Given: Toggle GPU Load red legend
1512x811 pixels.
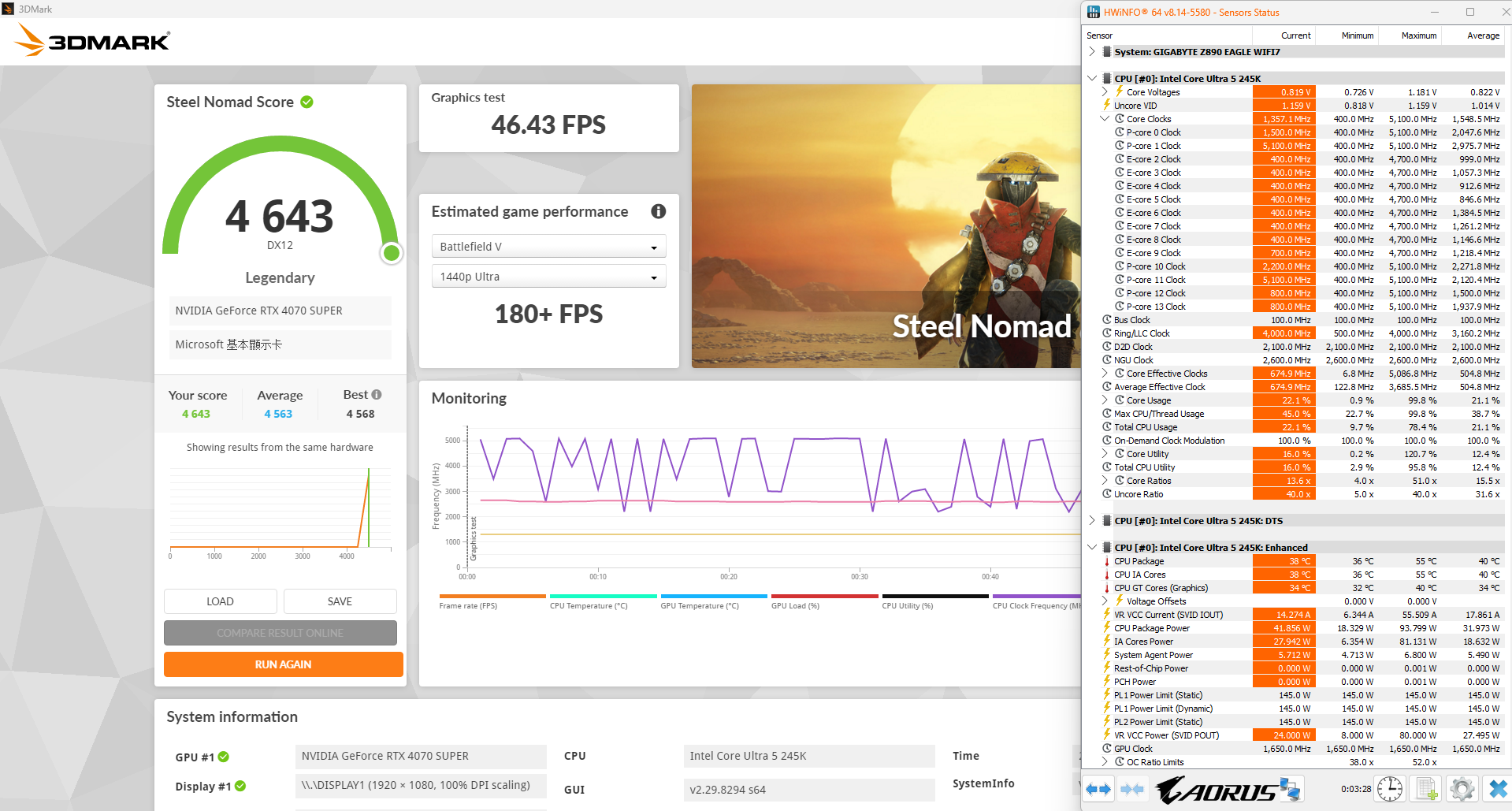Looking at the screenshot, I should point(825,601).
